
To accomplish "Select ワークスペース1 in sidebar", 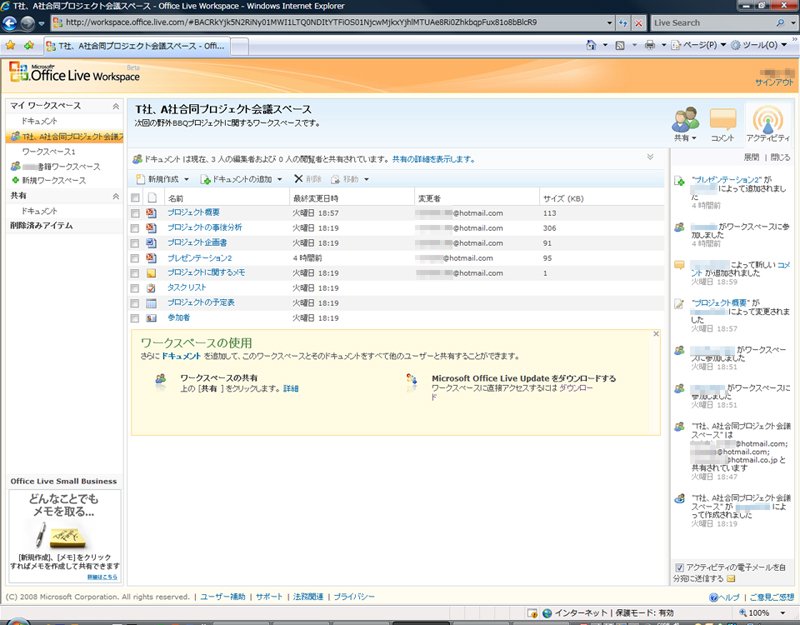I will pyautogui.click(x=49, y=152).
